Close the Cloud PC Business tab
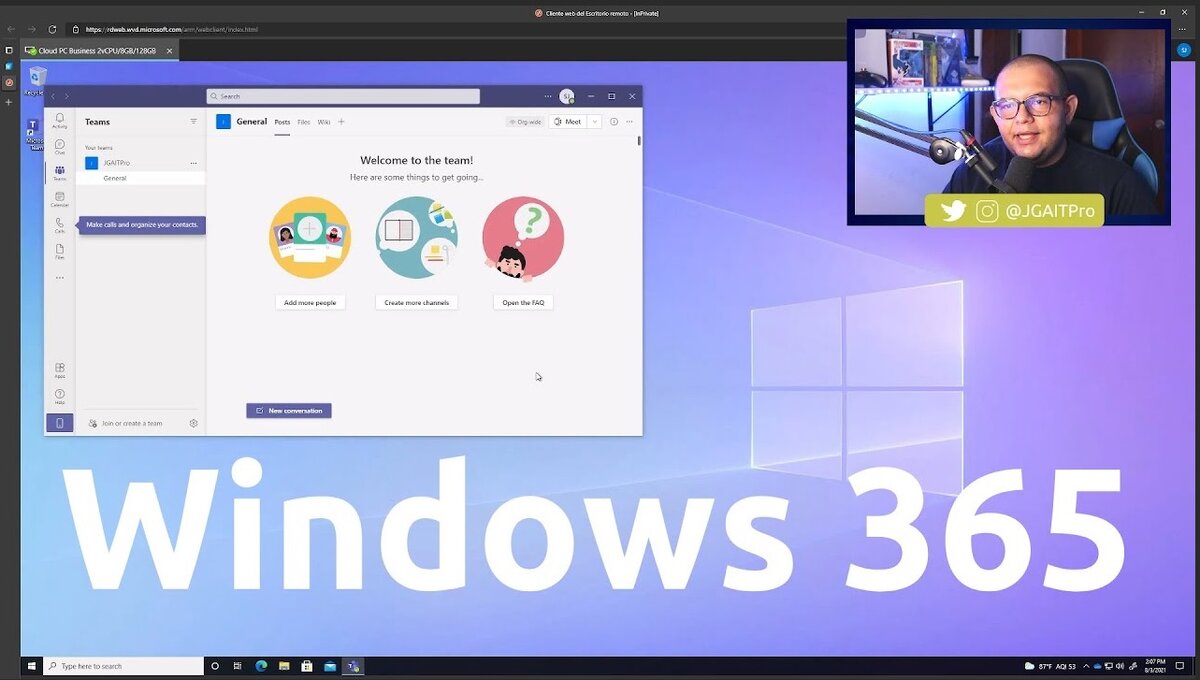Image resolution: width=1200 pixels, height=680 pixels. point(169,50)
